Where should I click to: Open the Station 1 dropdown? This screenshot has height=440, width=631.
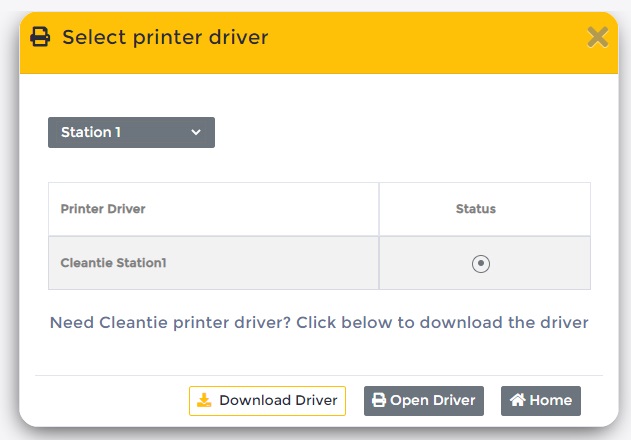point(131,132)
